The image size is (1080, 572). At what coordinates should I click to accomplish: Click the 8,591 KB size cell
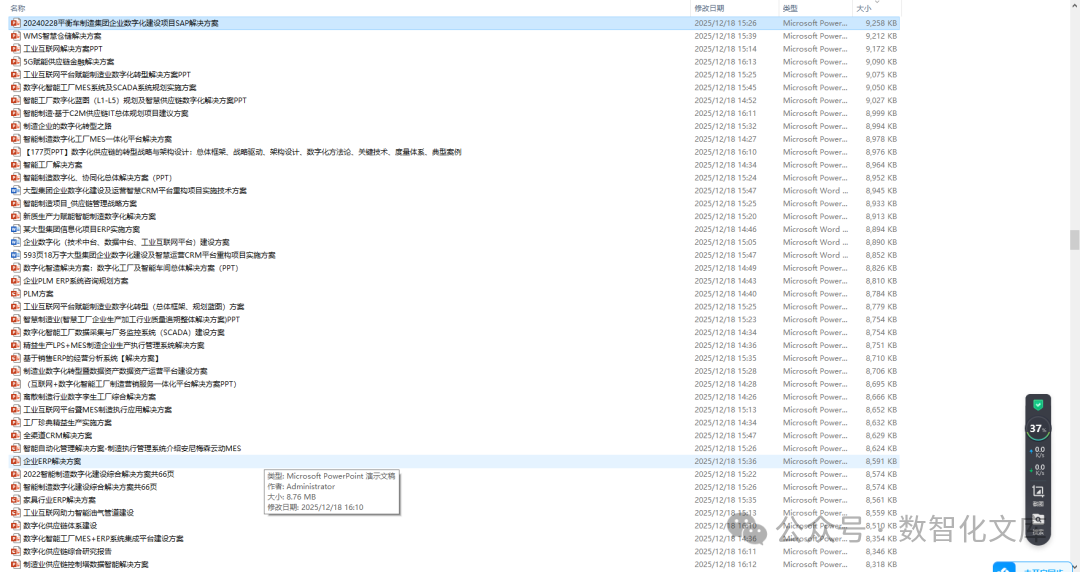click(x=881, y=461)
